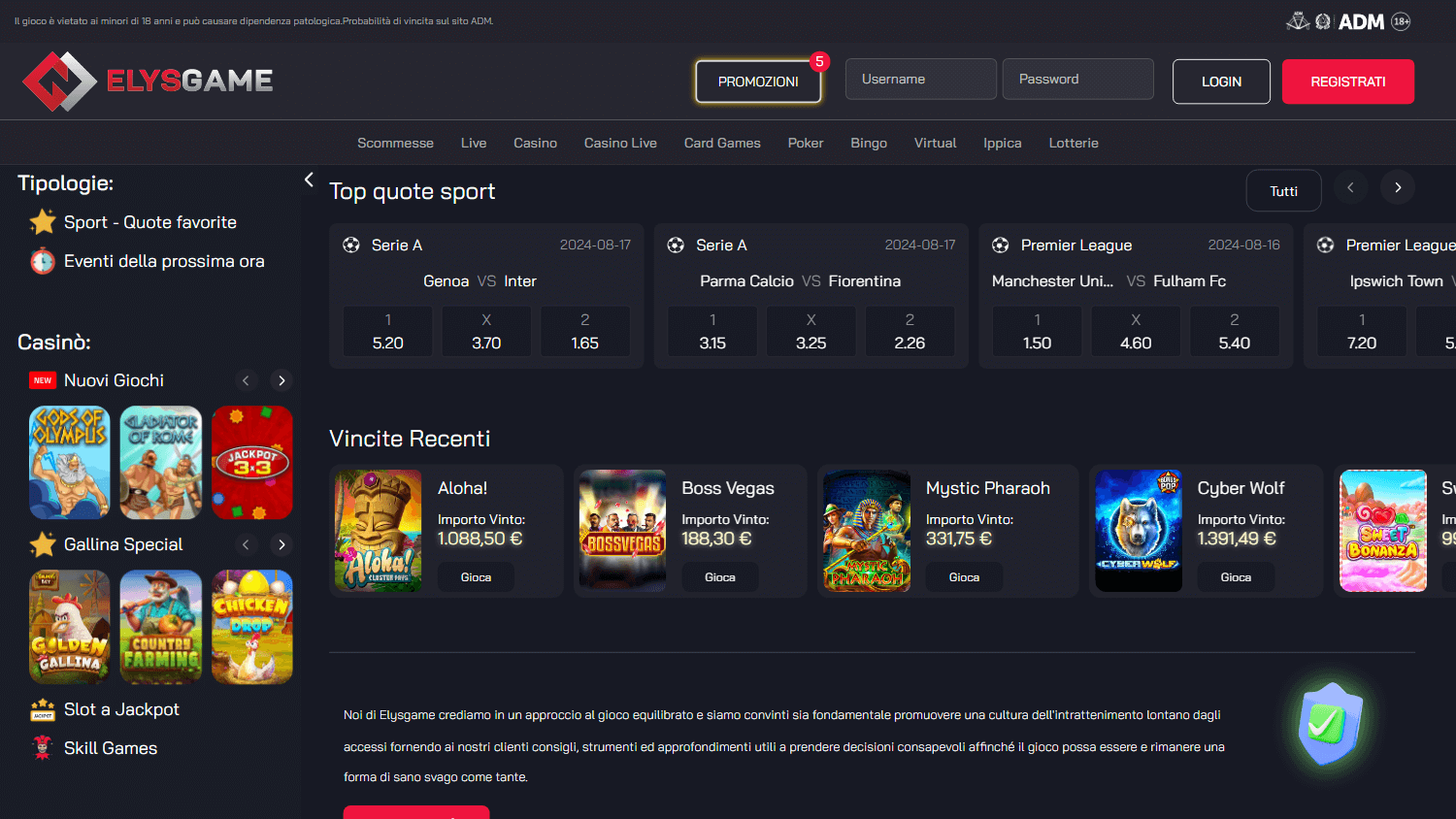Open the Gods of Olympus game thumbnail
1456x819 pixels.
click(x=70, y=463)
